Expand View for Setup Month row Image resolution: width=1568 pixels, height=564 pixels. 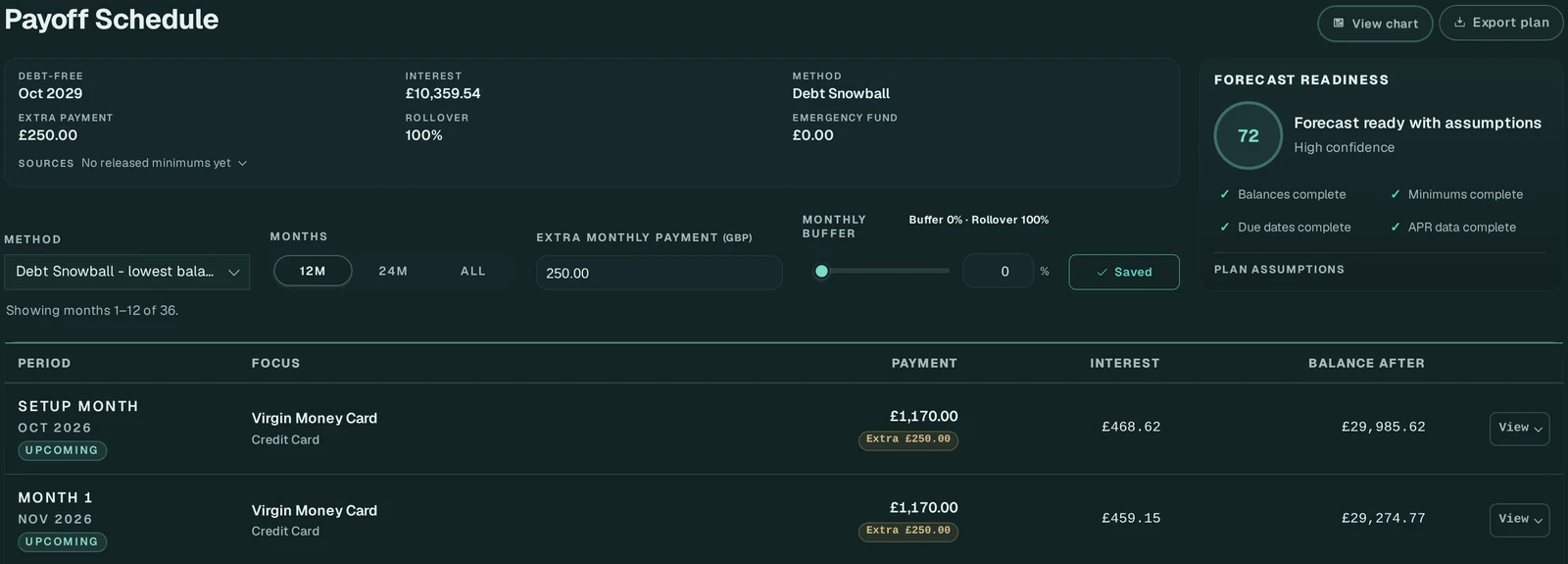point(1519,429)
